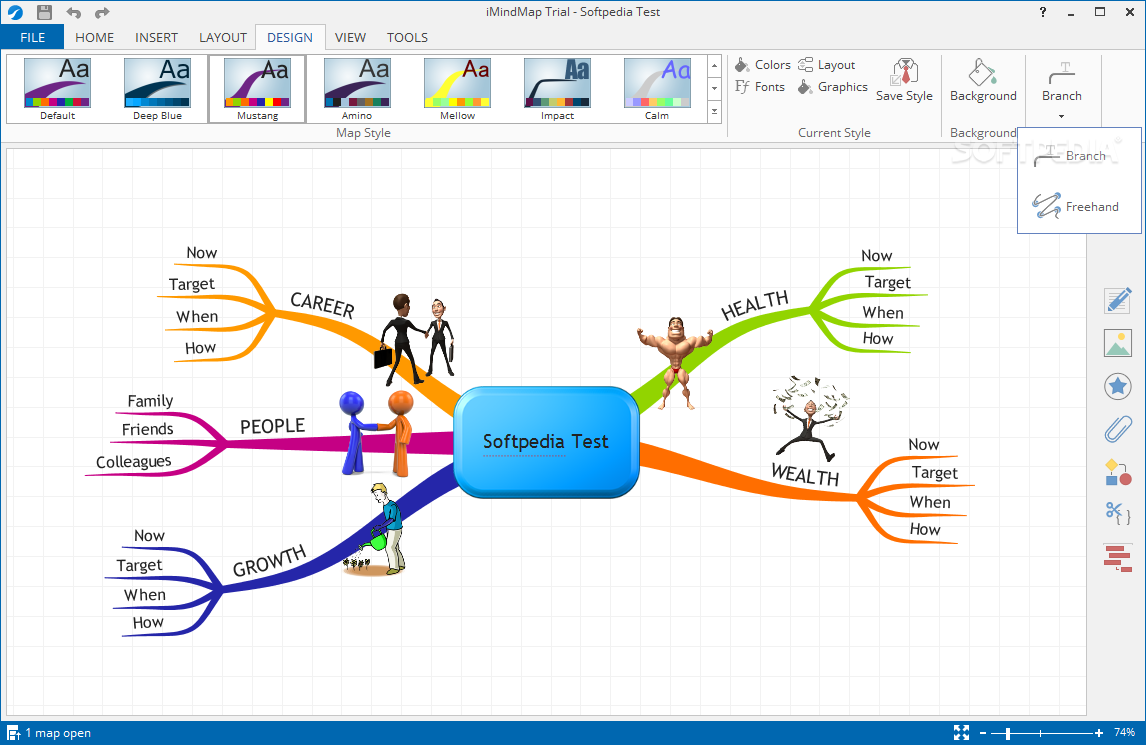The image size is (1146, 745).
Task: Open the Help question mark
Action: click(x=1042, y=12)
